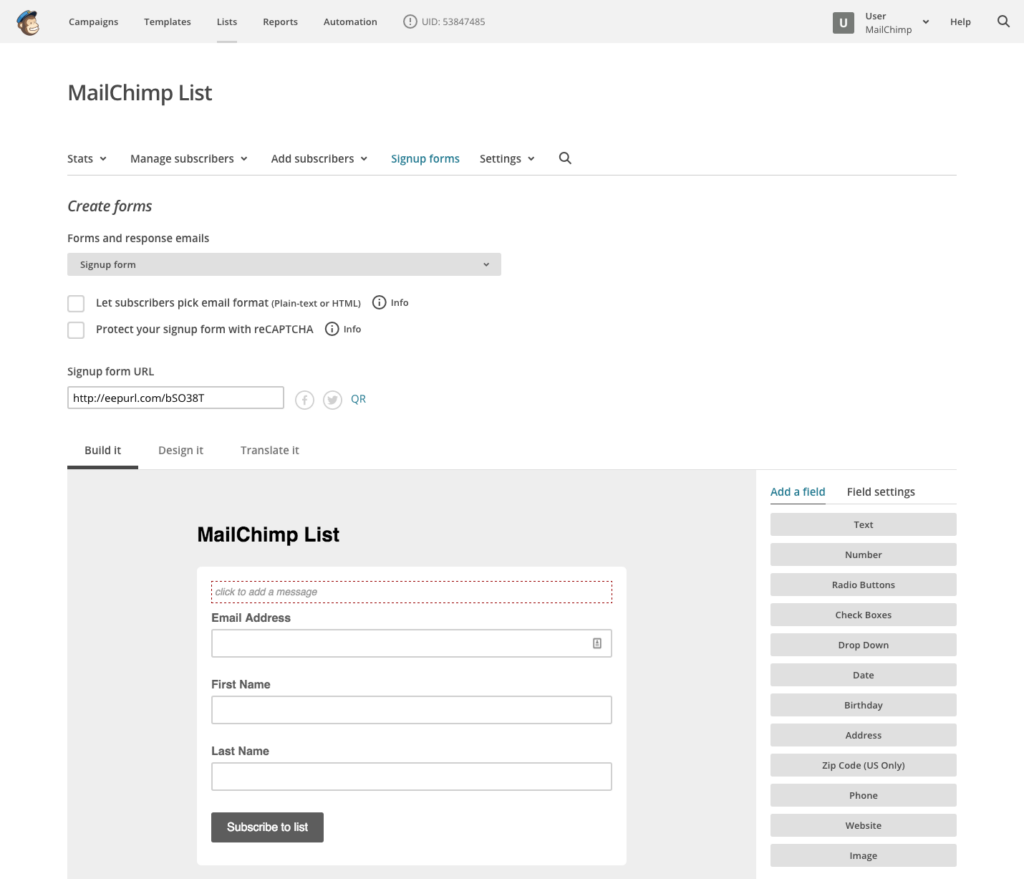Image resolution: width=1024 pixels, height=879 pixels.
Task: Share signup form on Facebook icon
Action: (x=305, y=399)
